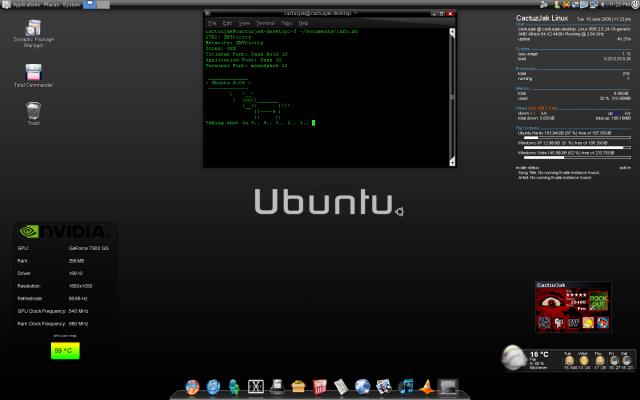The height and width of the screenshot is (400, 640).
Task: Click the Ubuntu logo menu icon in panel
Action: (x=6, y=4)
